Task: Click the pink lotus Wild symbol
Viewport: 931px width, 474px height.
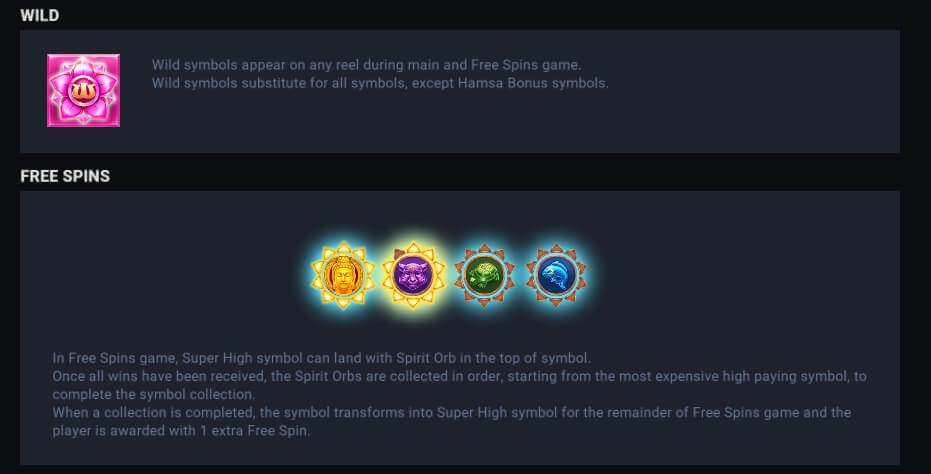Action: pyautogui.click(x=83, y=91)
